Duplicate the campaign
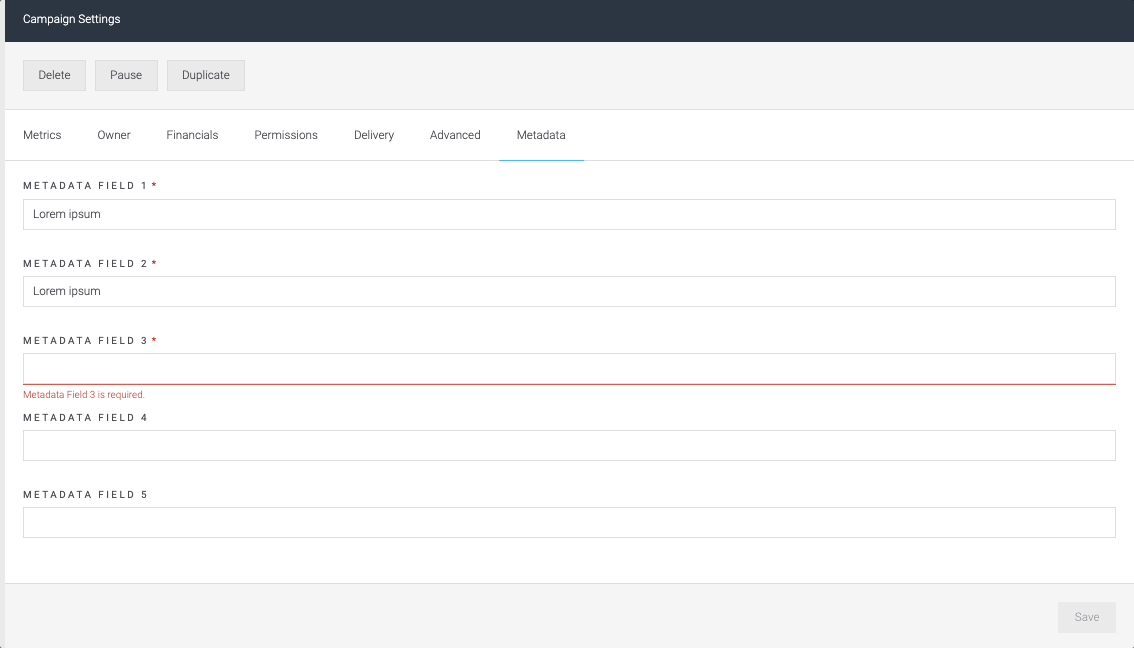 (x=205, y=75)
